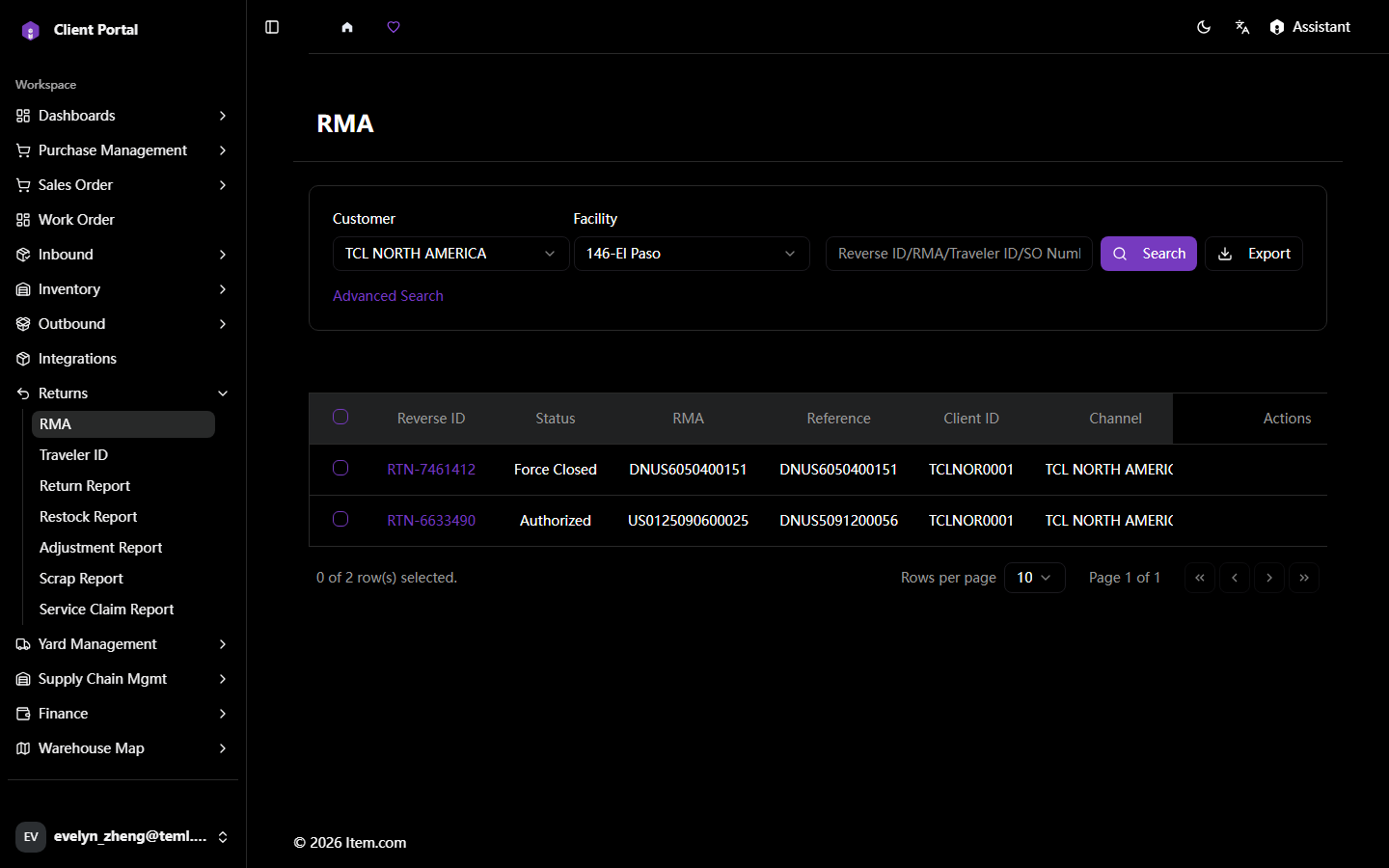Select Traveler ID under Returns
Viewport: 1389px width, 868px height.
(123, 455)
